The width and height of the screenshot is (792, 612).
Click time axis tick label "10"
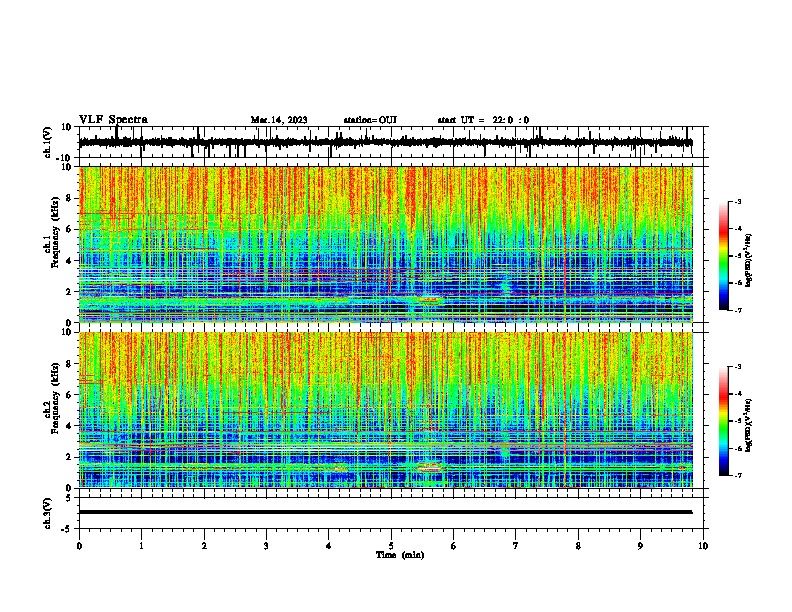(703, 546)
